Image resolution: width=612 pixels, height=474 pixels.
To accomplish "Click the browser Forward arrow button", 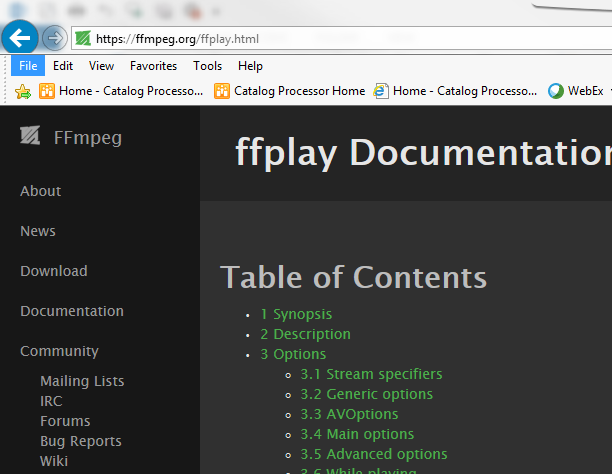I will 55,38.
